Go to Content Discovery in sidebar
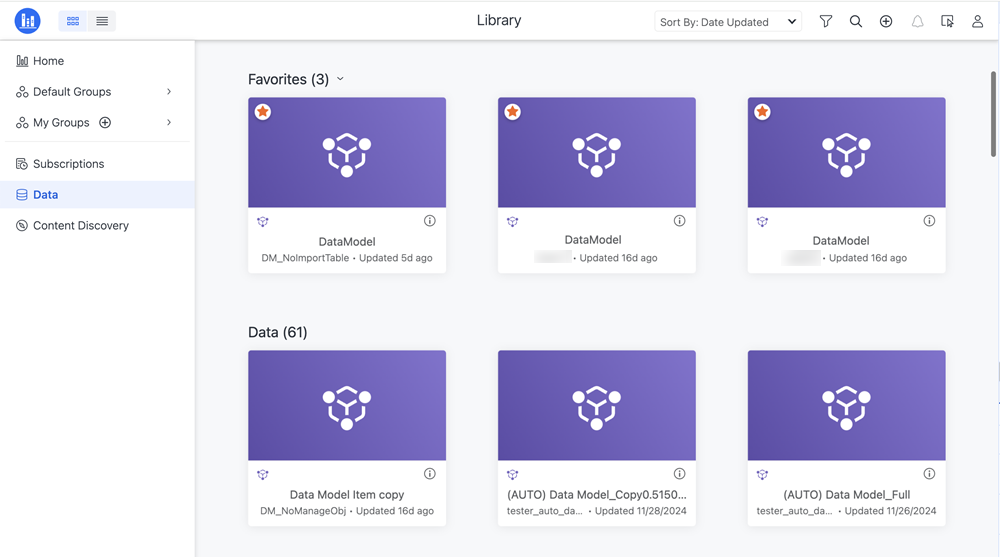The height and width of the screenshot is (557, 1000). [x=80, y=226]
